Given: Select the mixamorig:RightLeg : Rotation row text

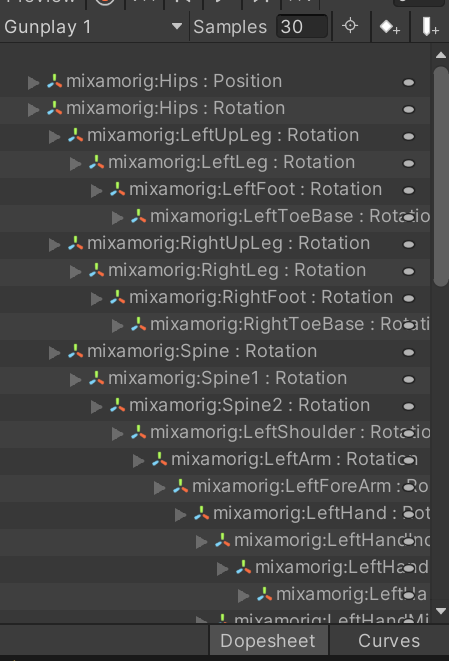Looking at the screenshot, I should pos(237,270).
